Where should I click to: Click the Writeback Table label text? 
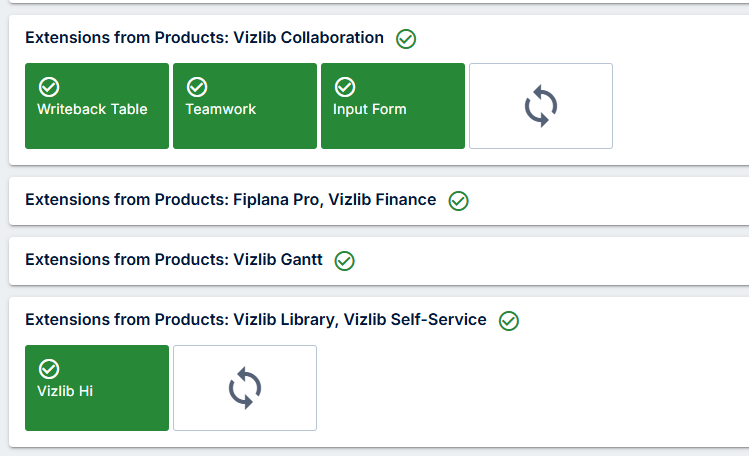click(x=92, y=109)
